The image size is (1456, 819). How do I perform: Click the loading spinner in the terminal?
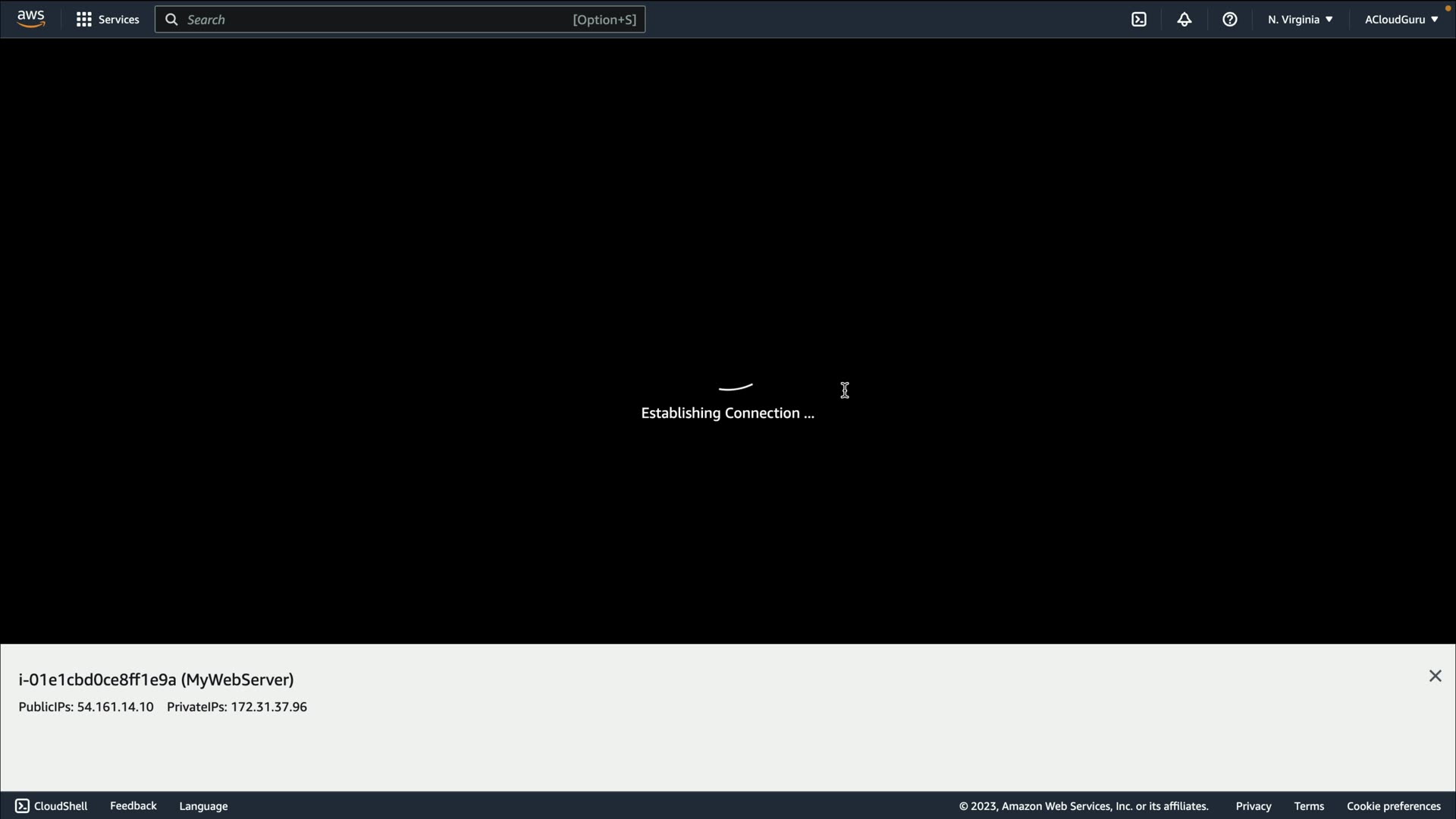pyautogui.click(x=735, y=388)
